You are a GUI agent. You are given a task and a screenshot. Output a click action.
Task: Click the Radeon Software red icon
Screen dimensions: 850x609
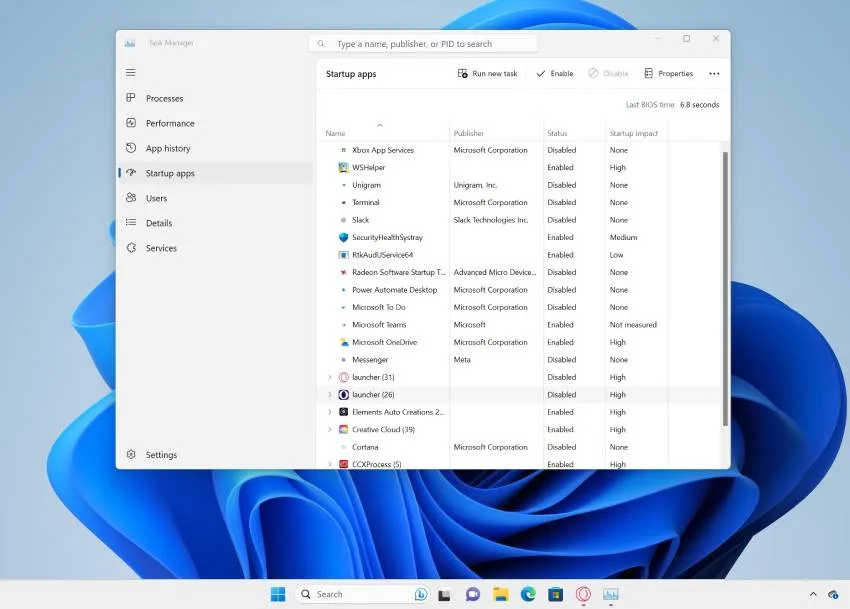coord(343,272)
